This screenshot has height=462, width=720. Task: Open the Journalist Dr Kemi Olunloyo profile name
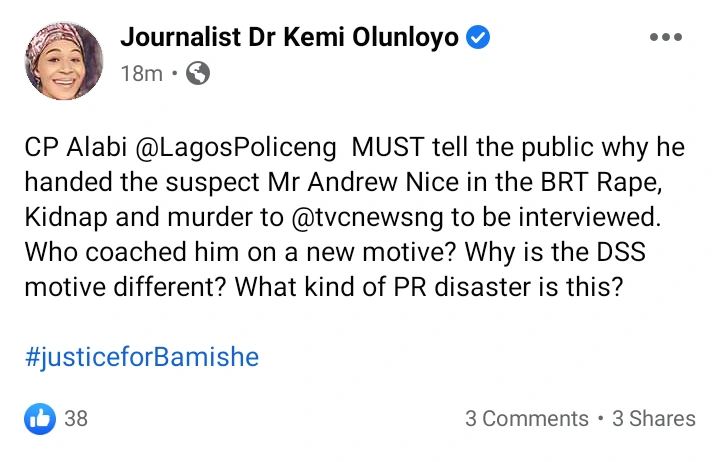tap(290, 38)
